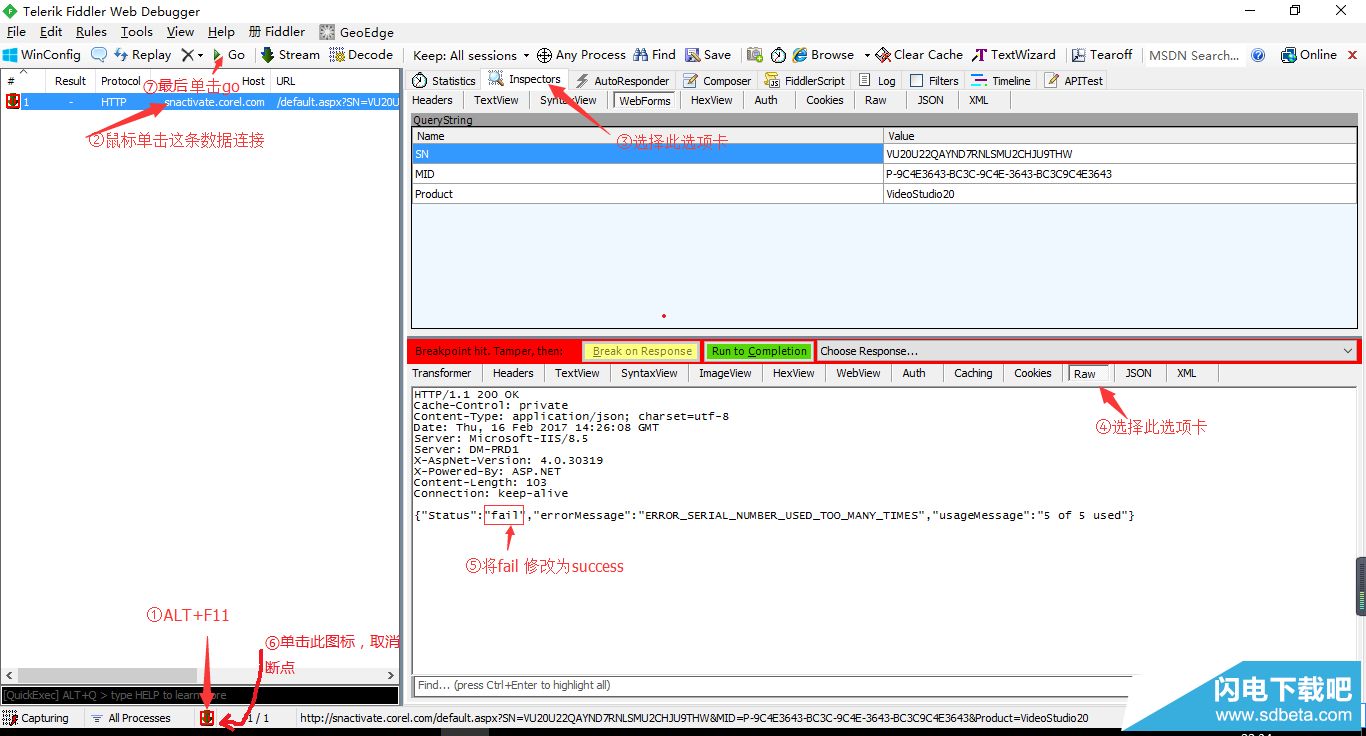Open the TextWizard tool

click(x=1014, y=55)
